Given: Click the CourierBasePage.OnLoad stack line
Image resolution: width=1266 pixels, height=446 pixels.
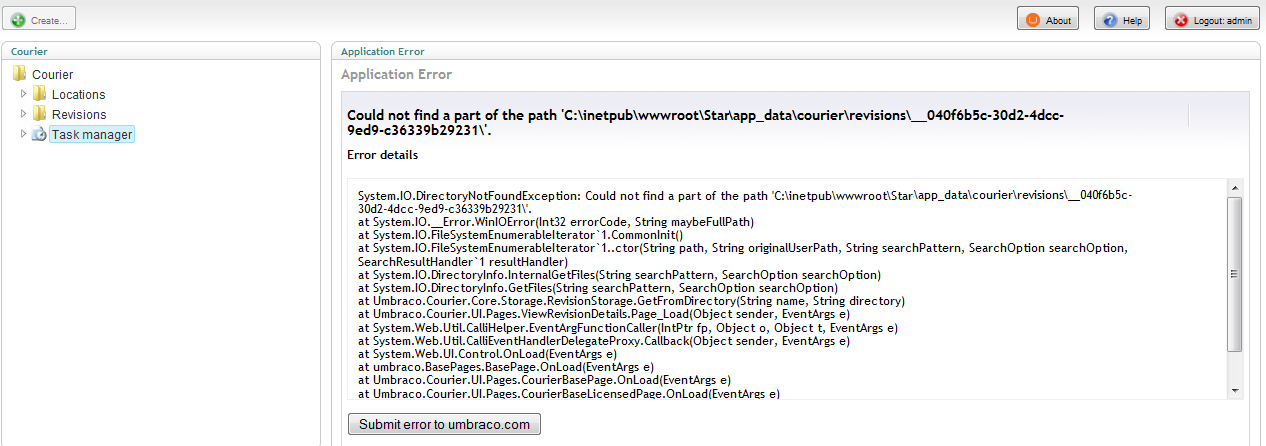Looking at the screenshot, I should click(x=544, y=380).
